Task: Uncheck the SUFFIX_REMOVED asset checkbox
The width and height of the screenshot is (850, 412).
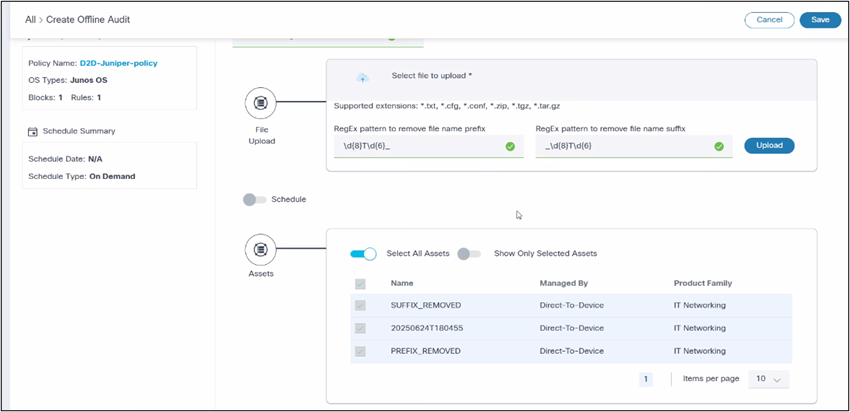Action: [x=360, y=305]
